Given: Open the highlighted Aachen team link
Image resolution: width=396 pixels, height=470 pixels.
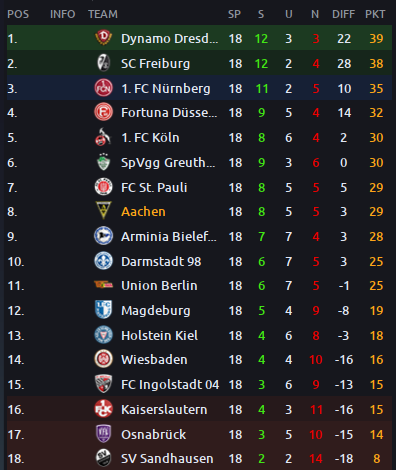Looking at the screenshot, I should click(x=143, y=212).
